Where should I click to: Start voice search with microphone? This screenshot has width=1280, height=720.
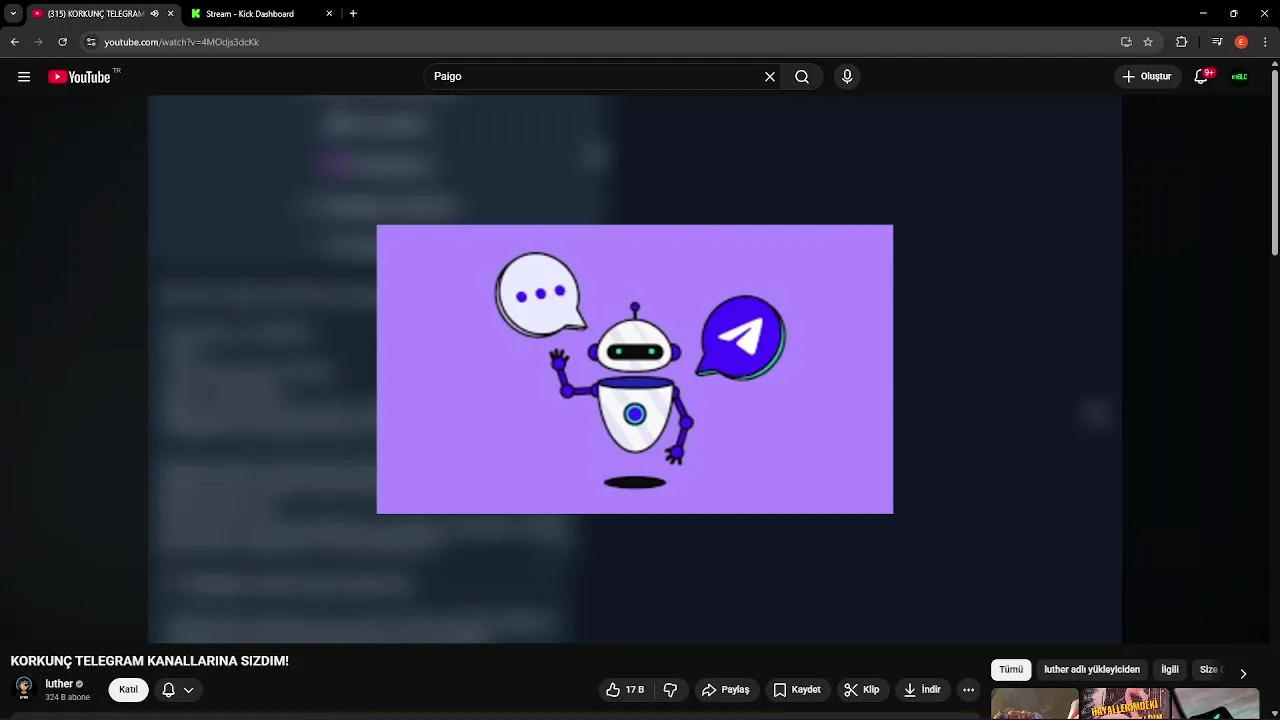coord(847,77)
